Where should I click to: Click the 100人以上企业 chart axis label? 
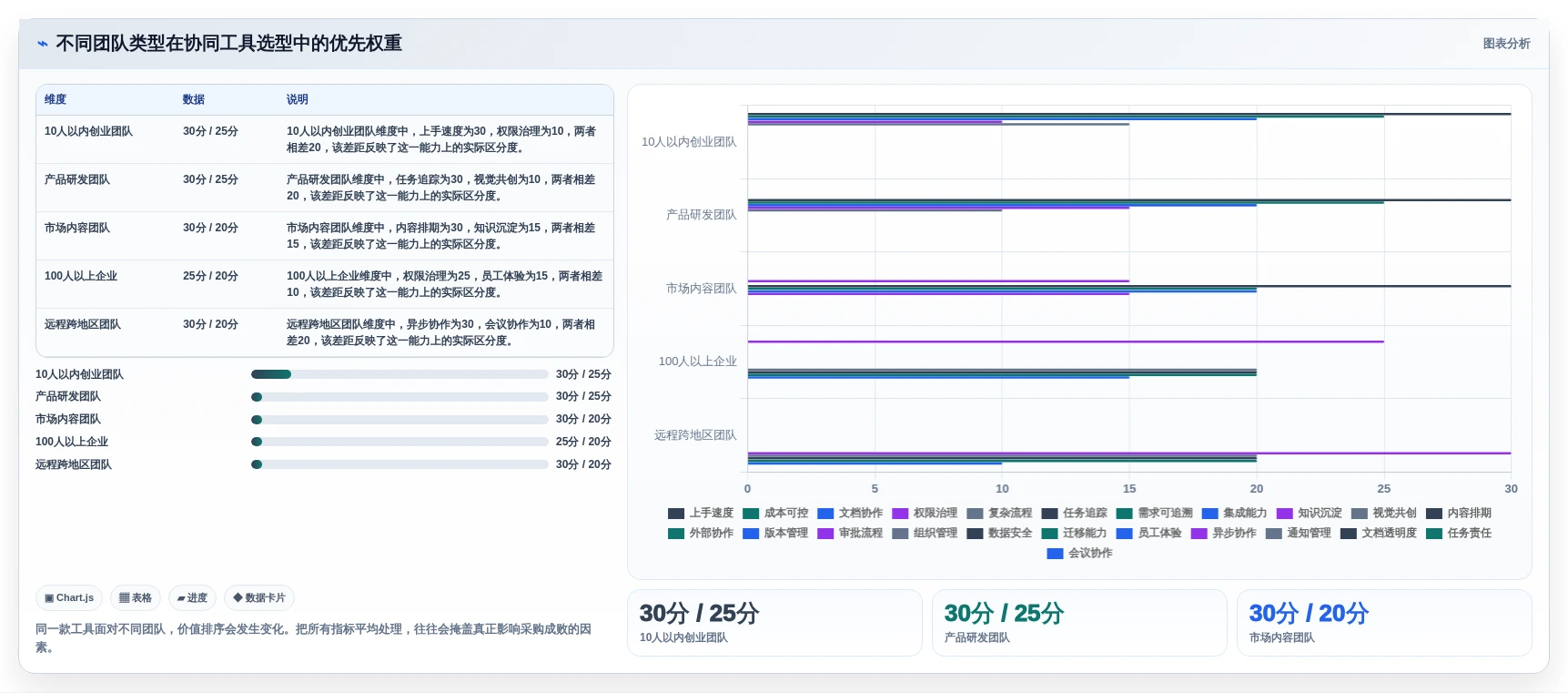pos(698,362)
